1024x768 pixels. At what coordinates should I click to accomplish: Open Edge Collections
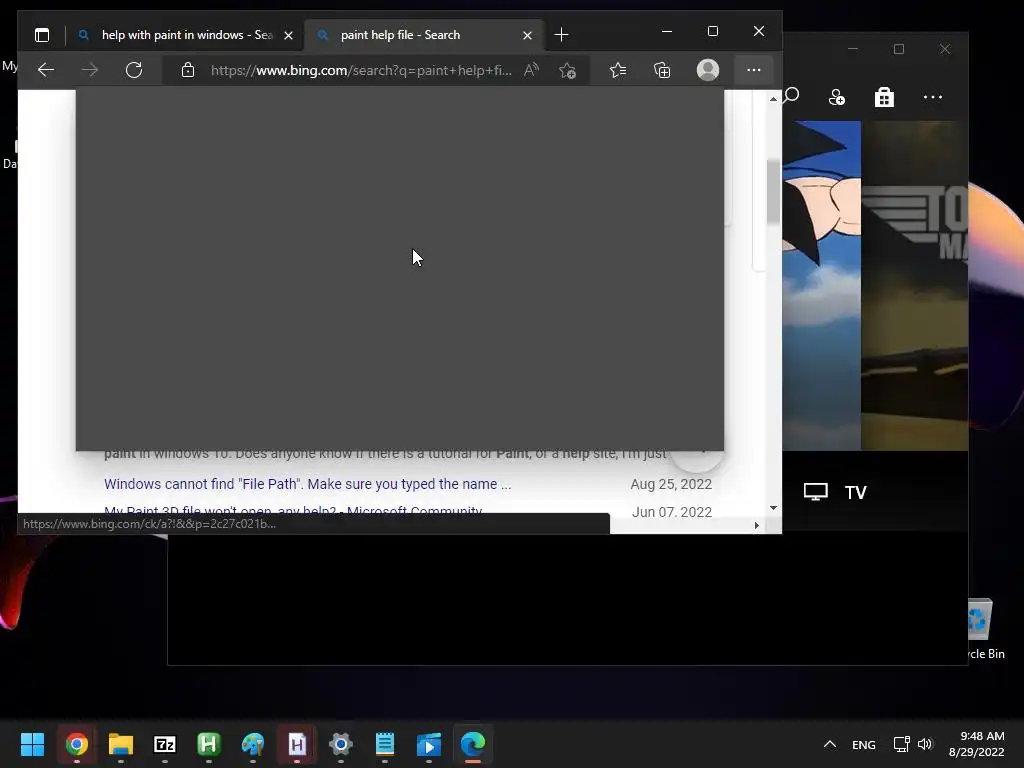coord(662,70)
